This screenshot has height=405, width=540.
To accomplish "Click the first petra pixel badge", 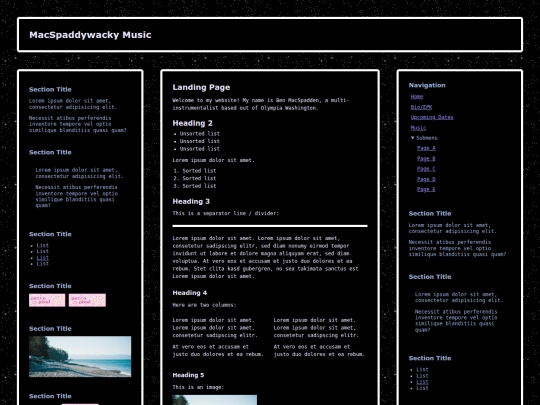I will tap(47, 300).
